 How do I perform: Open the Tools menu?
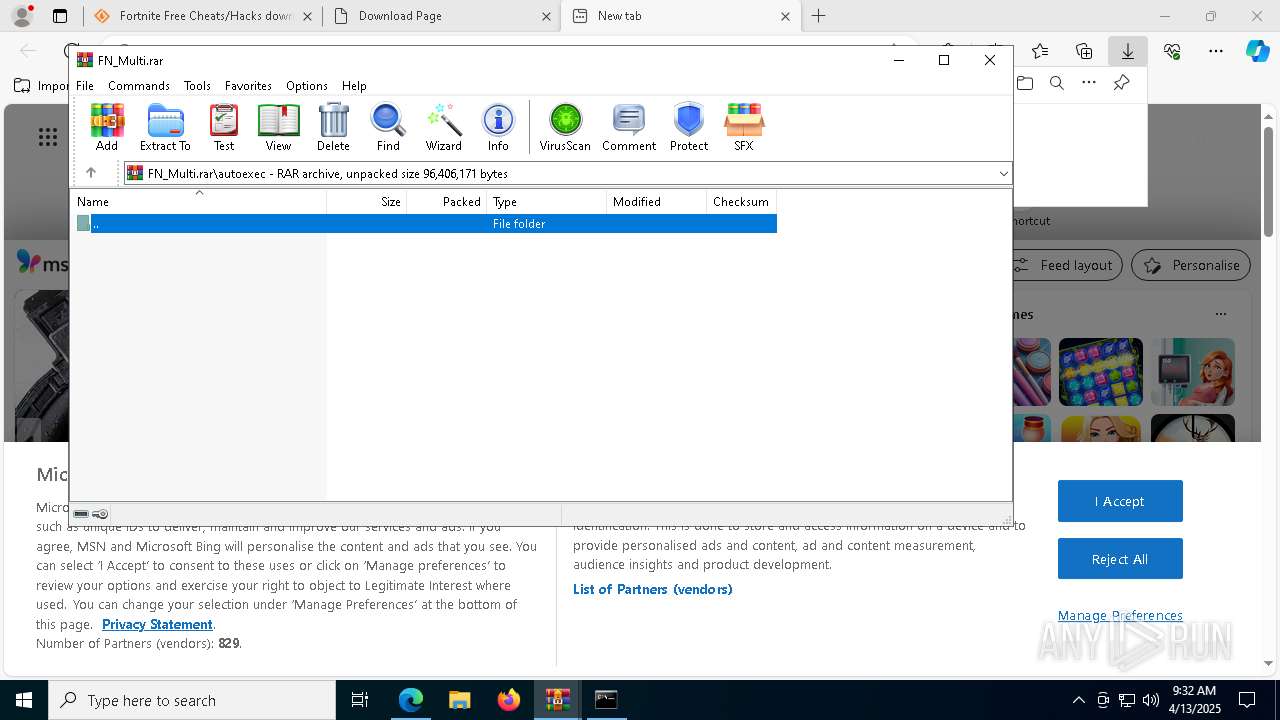[x=197, y=86]
